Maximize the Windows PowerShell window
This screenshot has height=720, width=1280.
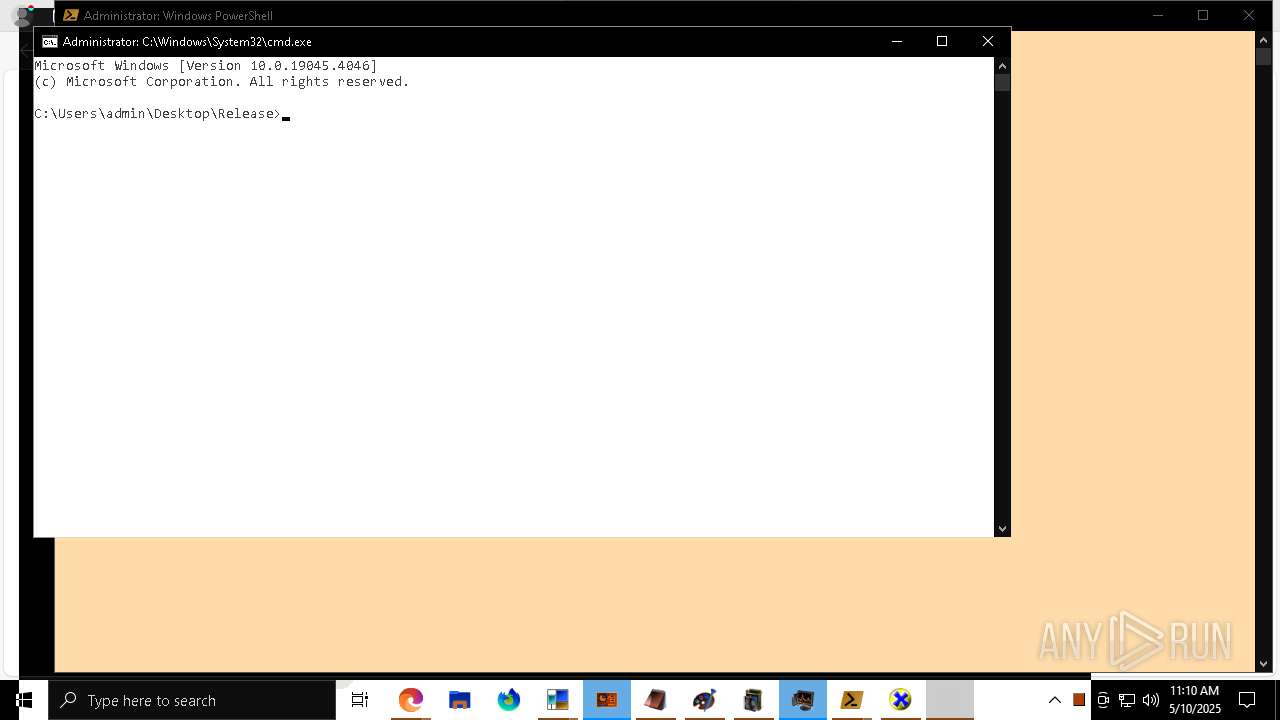pos(1203,15)
